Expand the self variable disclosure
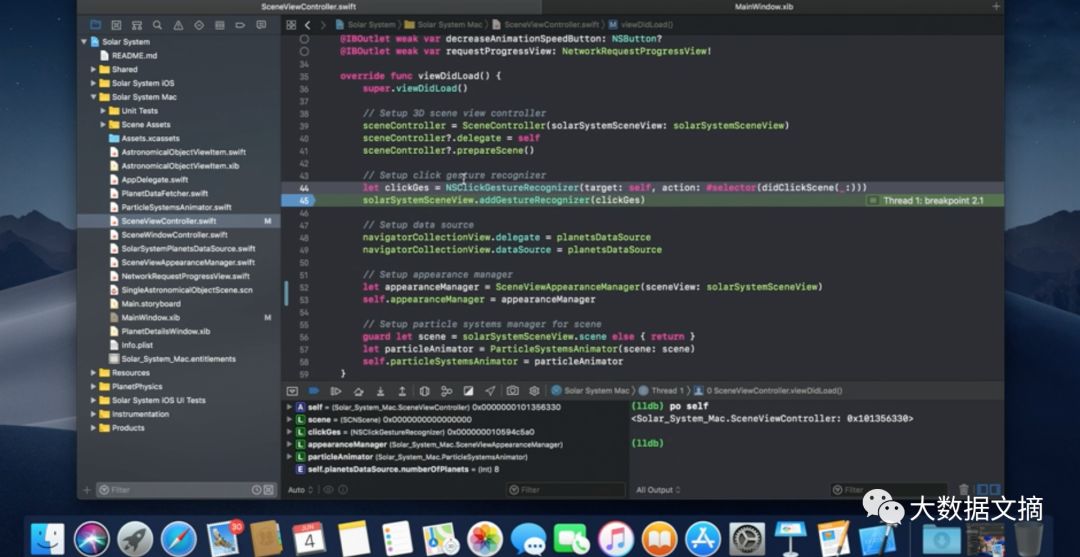The width and height of the screenshot is (1080, 557). click(289, 407)
